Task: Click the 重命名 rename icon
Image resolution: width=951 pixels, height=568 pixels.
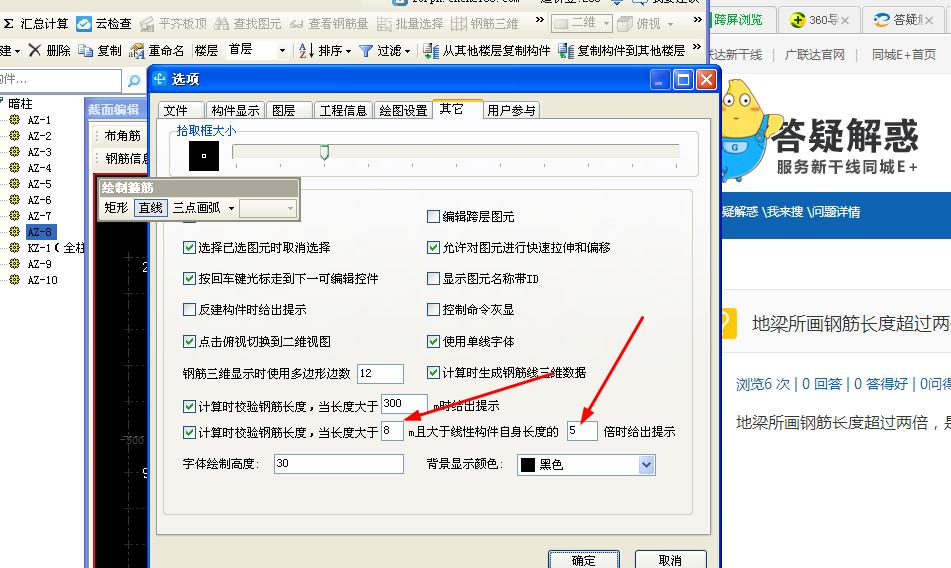Action: point(136,51)
